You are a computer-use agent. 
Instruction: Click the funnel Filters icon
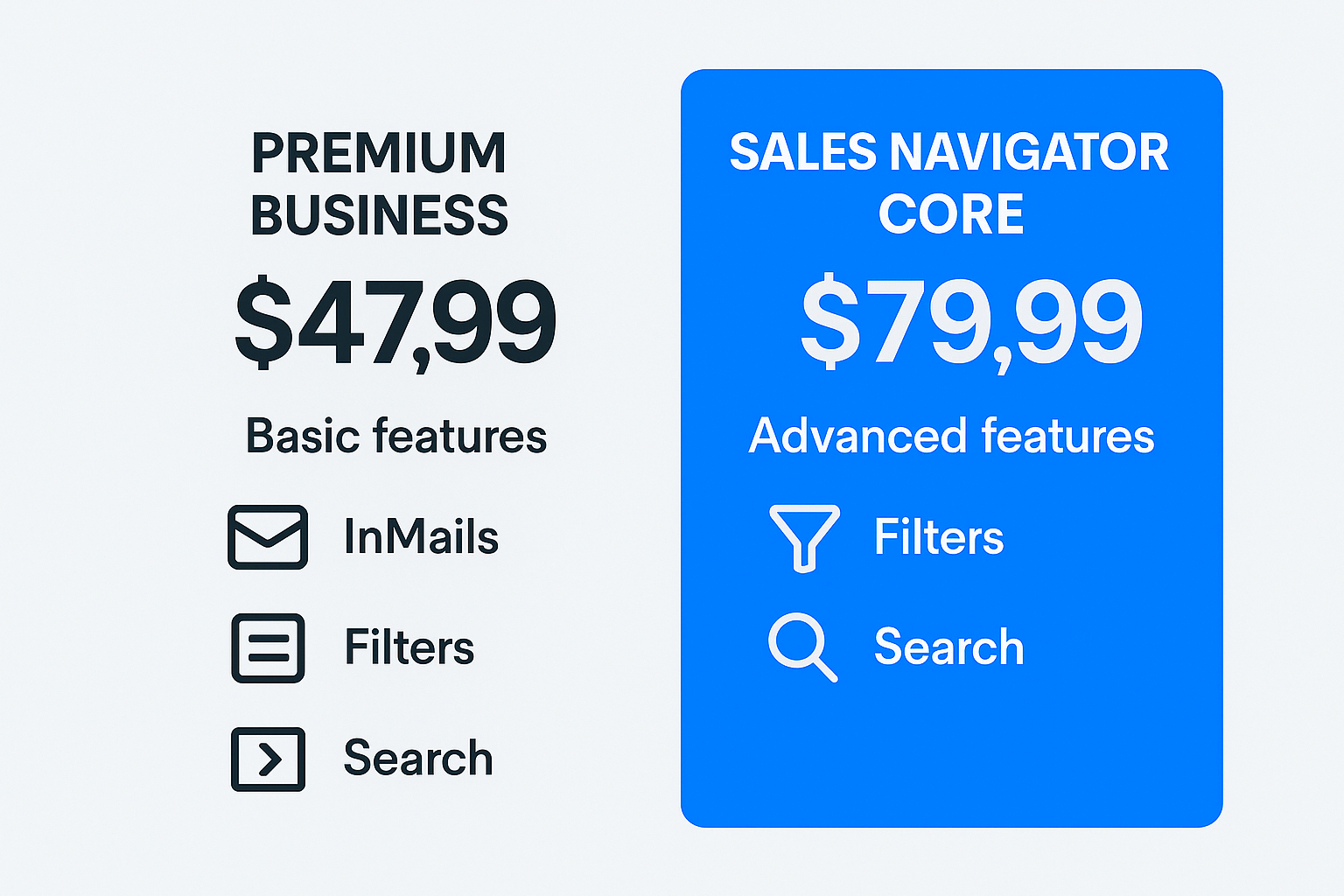804,537
